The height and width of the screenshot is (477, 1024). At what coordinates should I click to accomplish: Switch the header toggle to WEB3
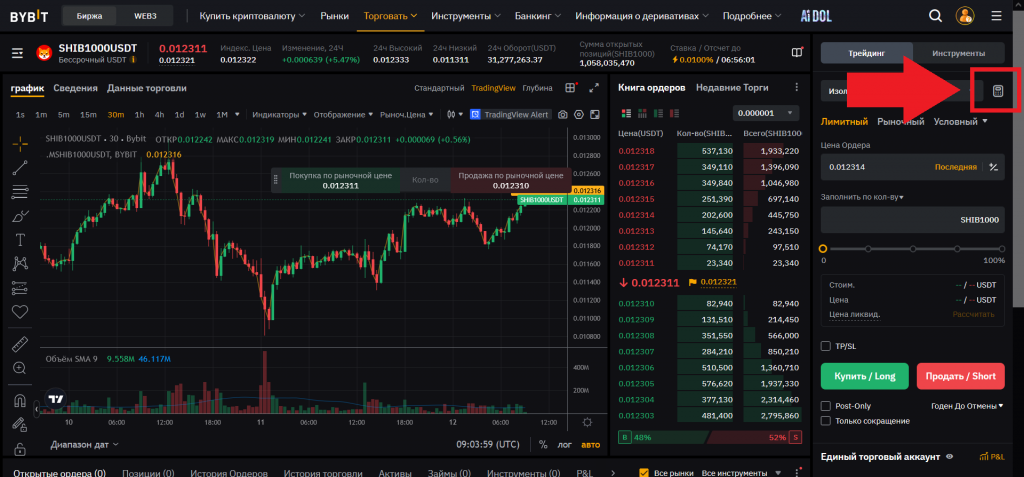147,16
